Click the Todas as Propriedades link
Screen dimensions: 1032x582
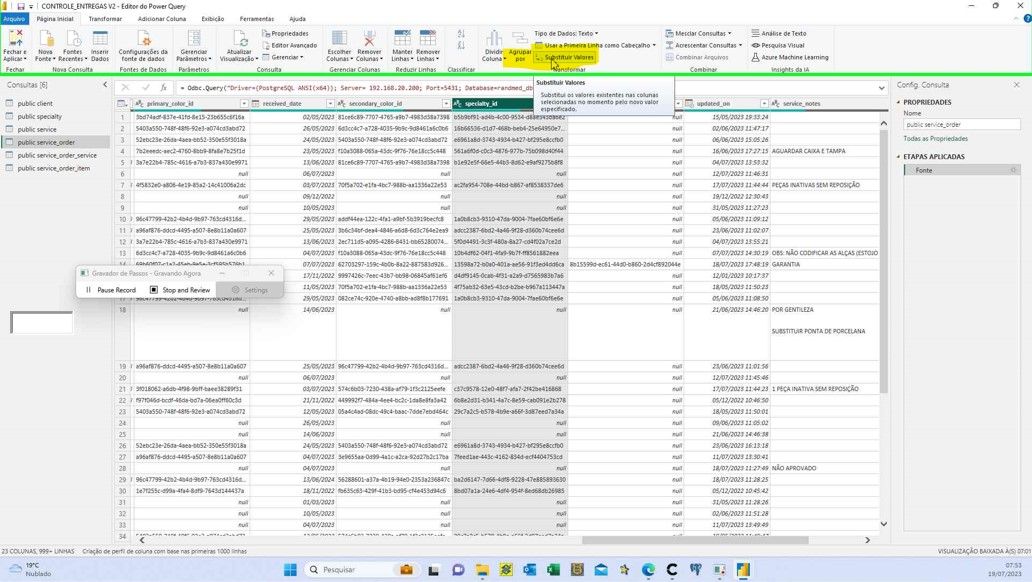(x=935, y=139)
